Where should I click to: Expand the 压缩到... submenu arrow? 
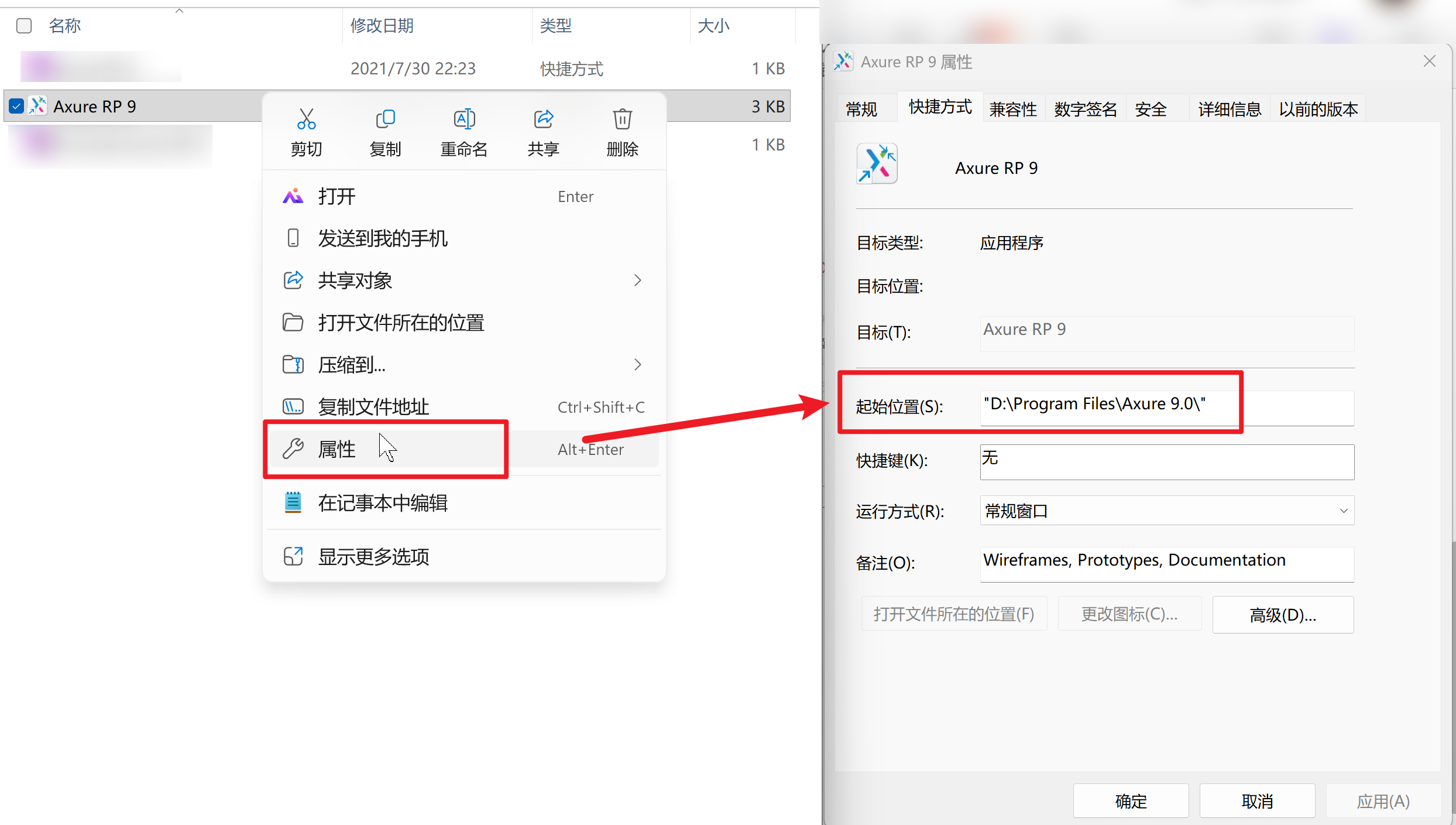coord(638,365)
